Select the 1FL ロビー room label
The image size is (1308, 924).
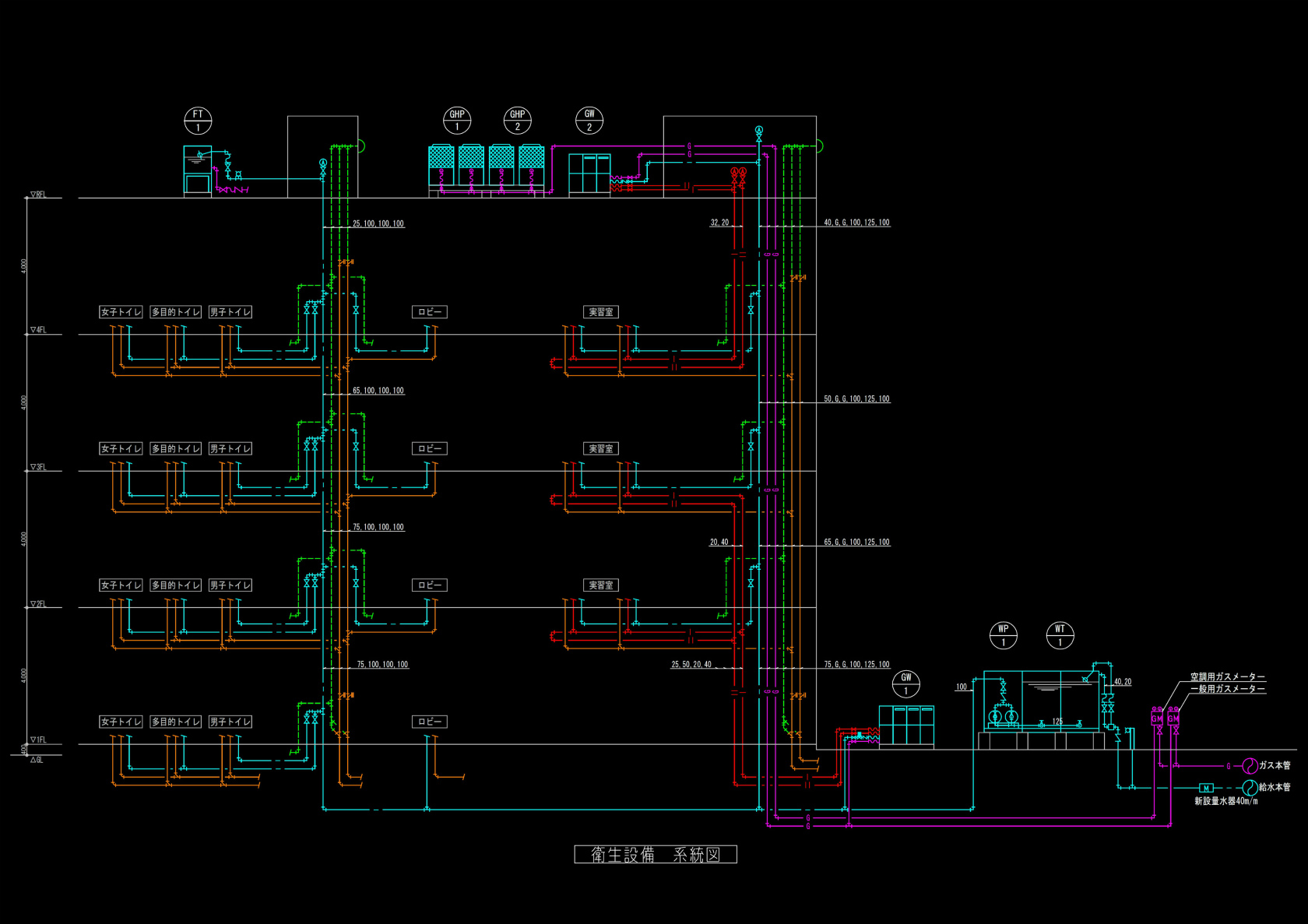click(429, 722)
